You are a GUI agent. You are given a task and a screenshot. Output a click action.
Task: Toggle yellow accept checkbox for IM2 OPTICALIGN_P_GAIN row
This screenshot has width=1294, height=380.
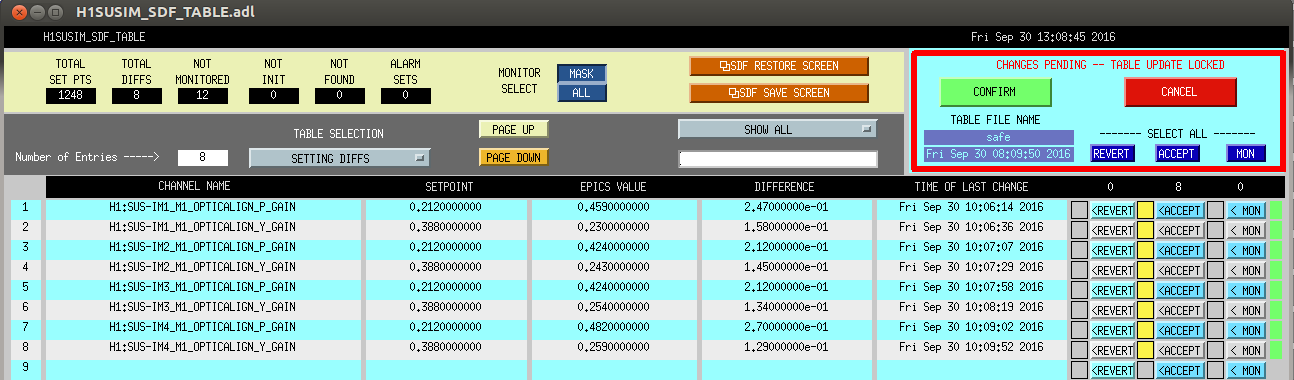pyautogui.click(x=1145, y=250)
